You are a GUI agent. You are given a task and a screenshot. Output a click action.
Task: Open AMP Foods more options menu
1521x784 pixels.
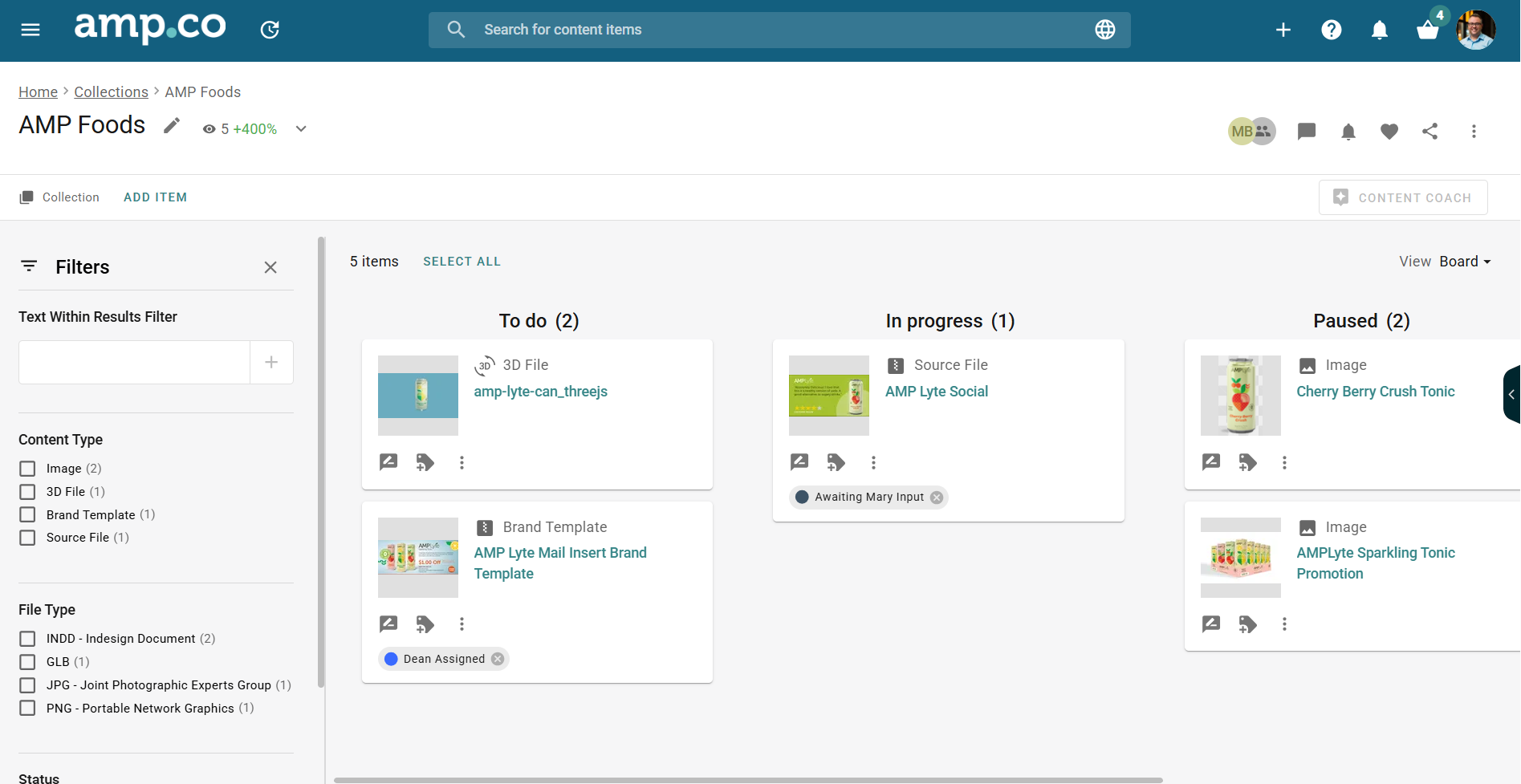click(1474, 131)
